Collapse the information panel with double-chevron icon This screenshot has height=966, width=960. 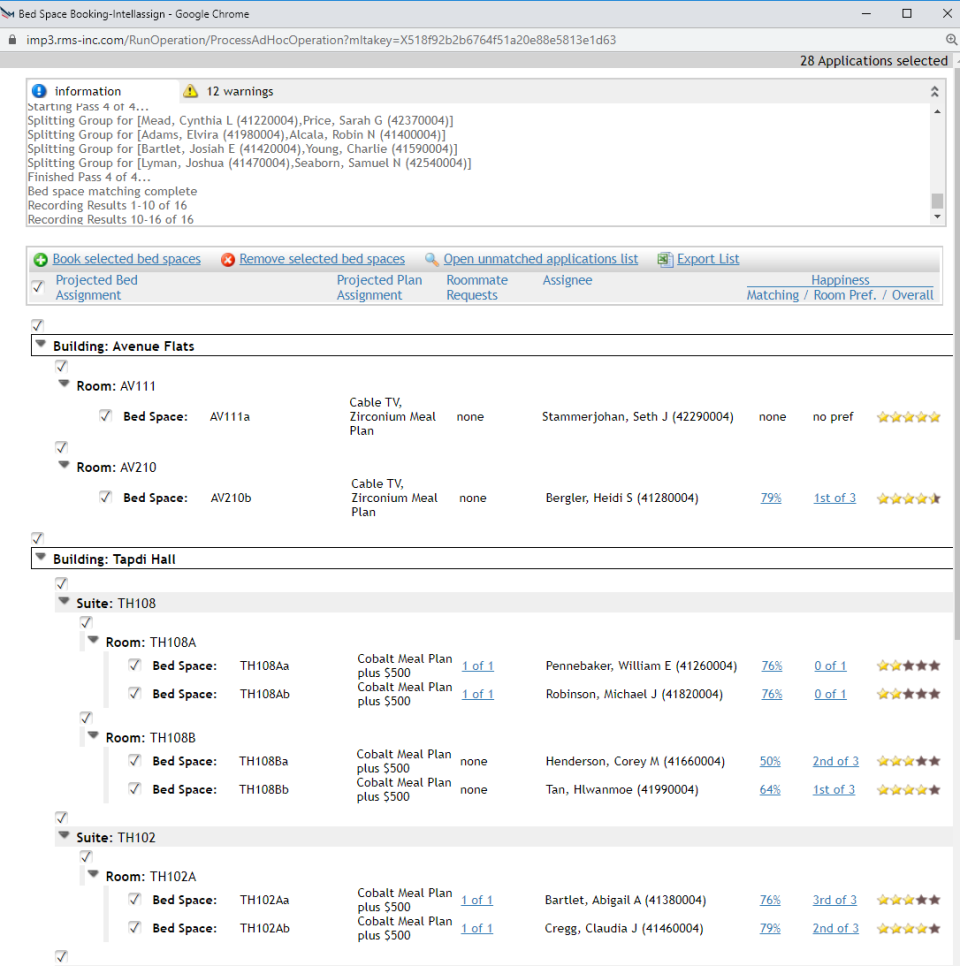click(x=935, y=92)
